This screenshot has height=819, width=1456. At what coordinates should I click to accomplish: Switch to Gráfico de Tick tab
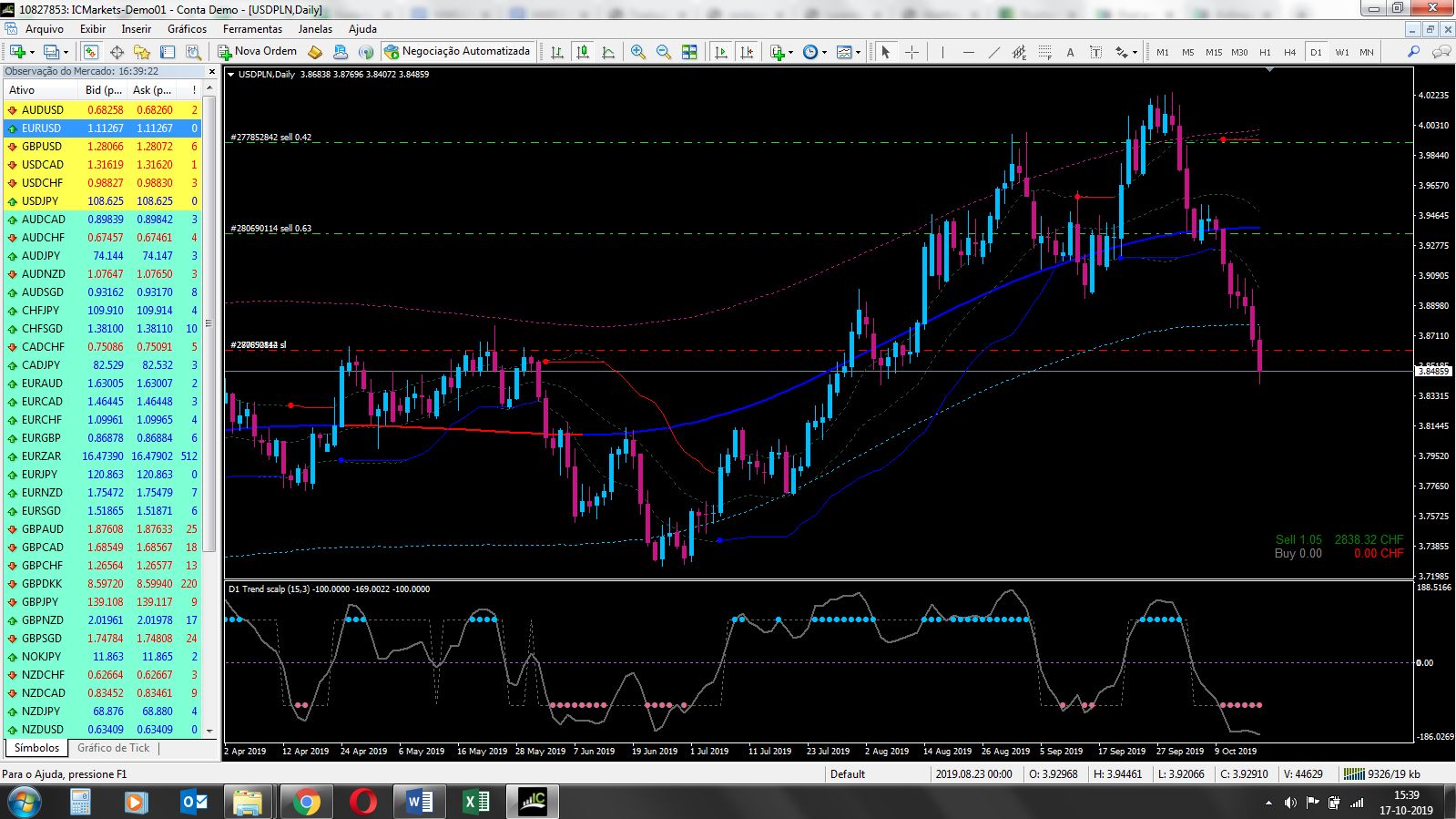(113, 748)
